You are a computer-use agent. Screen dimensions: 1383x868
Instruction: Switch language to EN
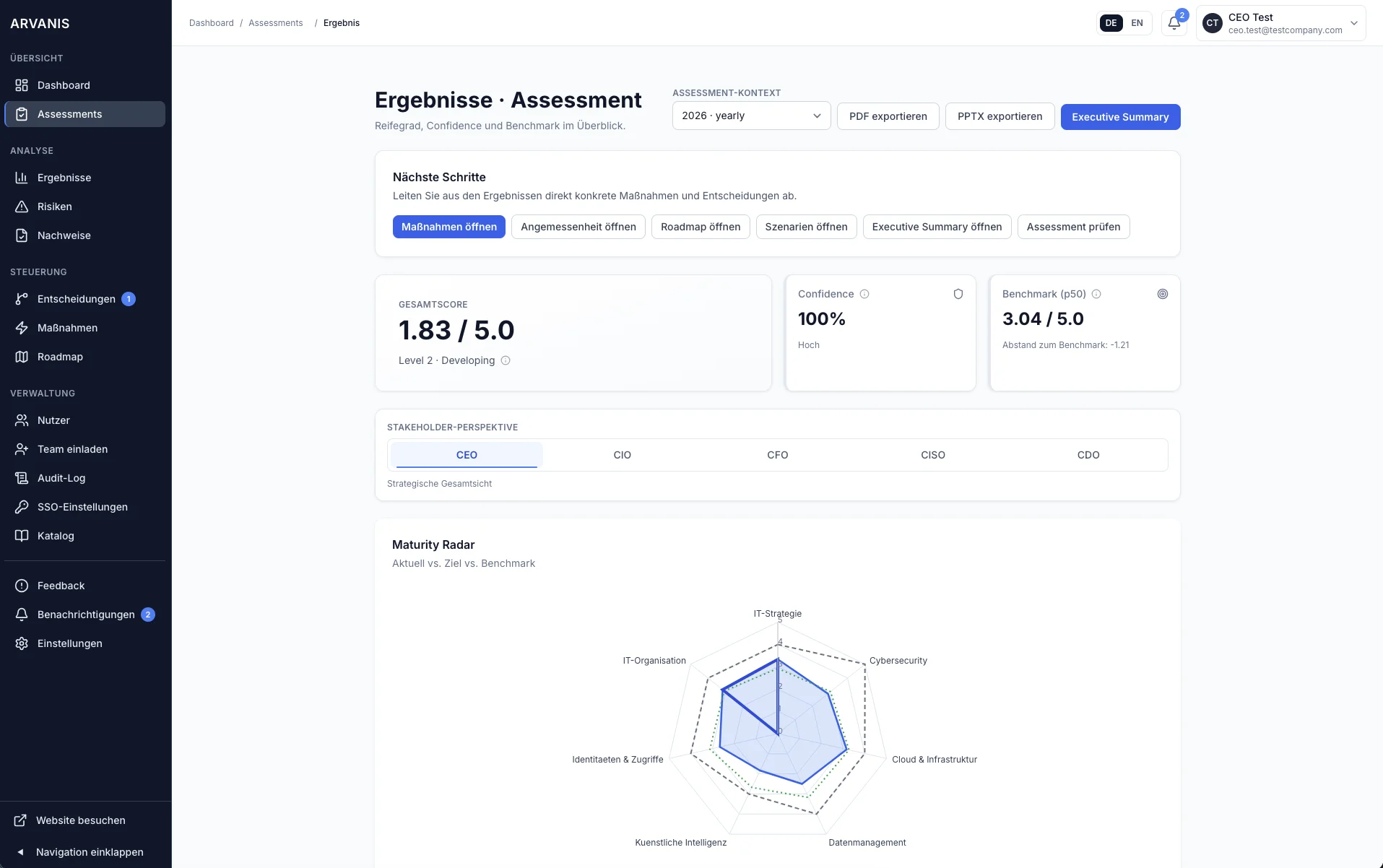(1137, 23)
